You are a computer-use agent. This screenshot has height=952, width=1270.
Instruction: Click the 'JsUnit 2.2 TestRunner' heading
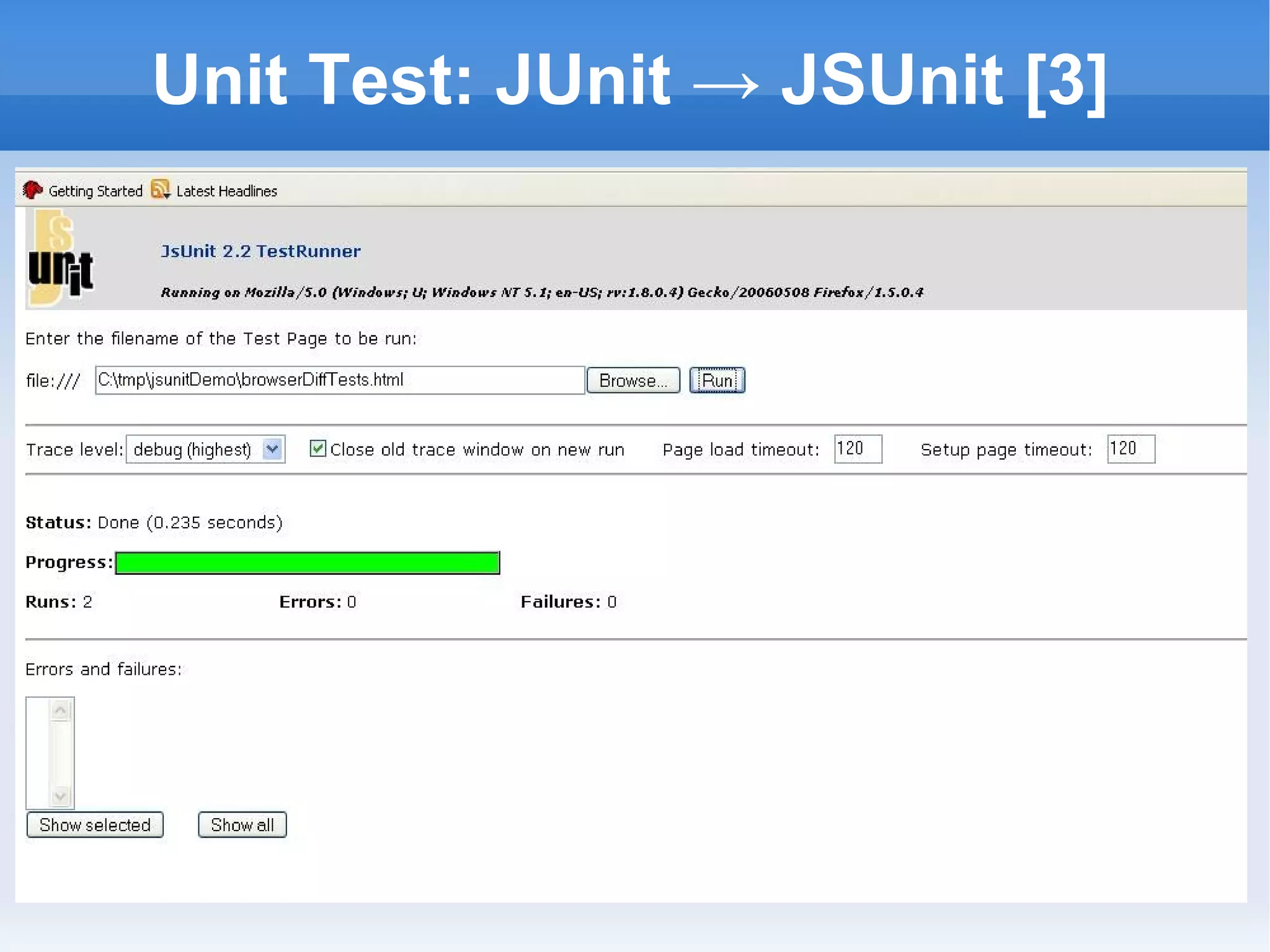(260, 251)
